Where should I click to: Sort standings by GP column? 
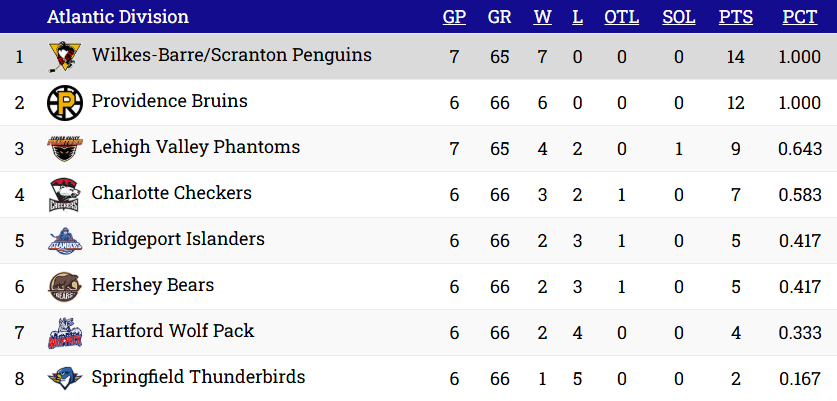tap(454, 17)
